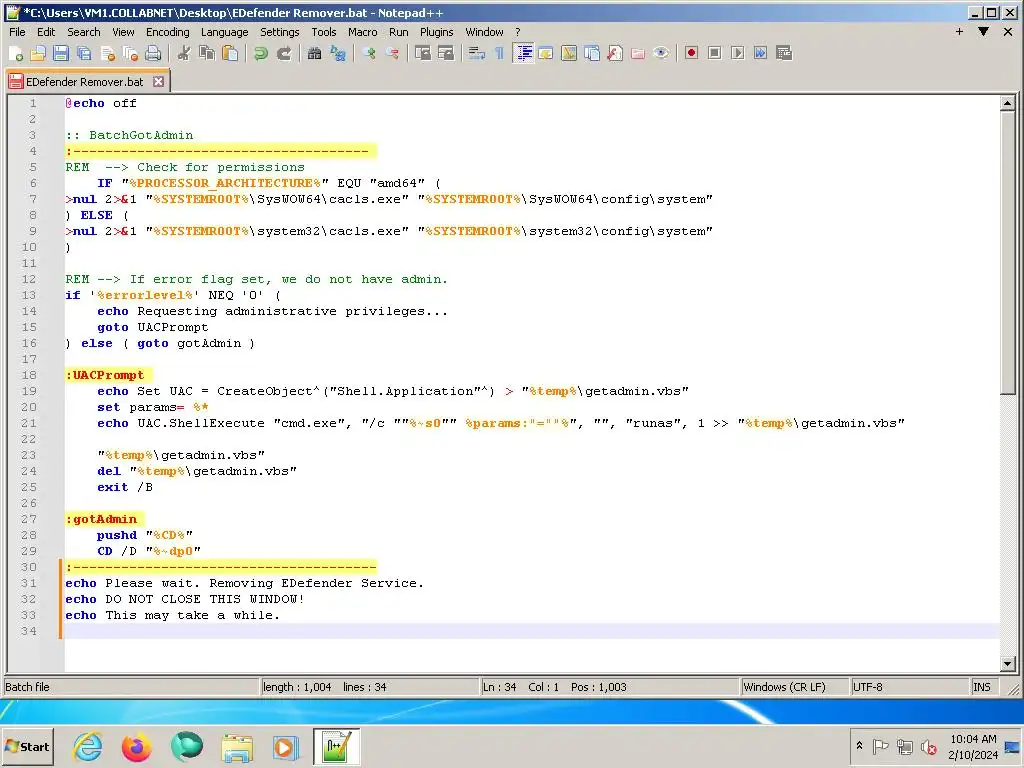Toggle Word Wrap toolbar icon
Image resolution: width=1024 pixels, height=768 pixels.
pyautogui.click(x=477, y=54)
